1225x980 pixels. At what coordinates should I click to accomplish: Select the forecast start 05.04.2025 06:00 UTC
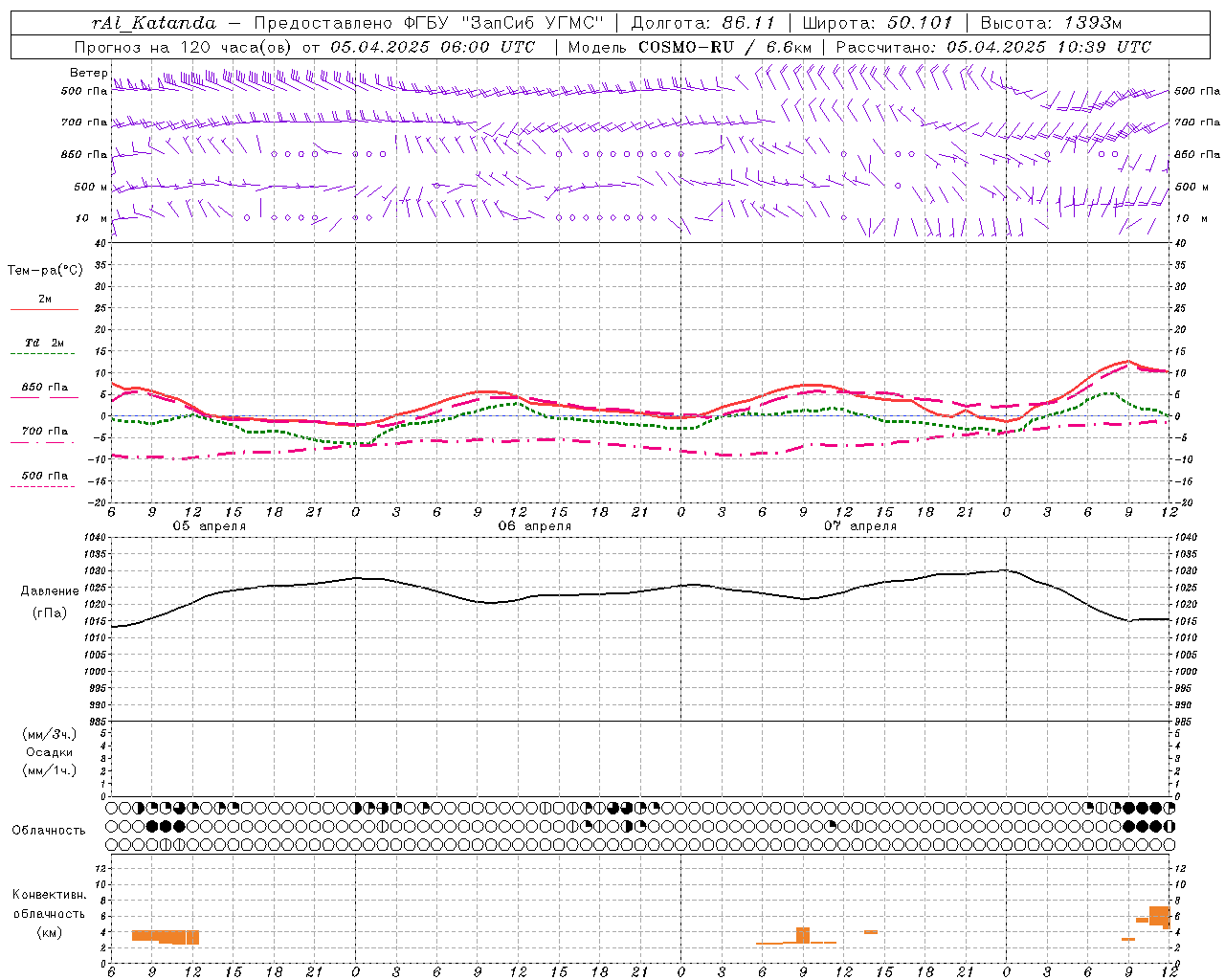pyautogui.click(x=433, y=47)
